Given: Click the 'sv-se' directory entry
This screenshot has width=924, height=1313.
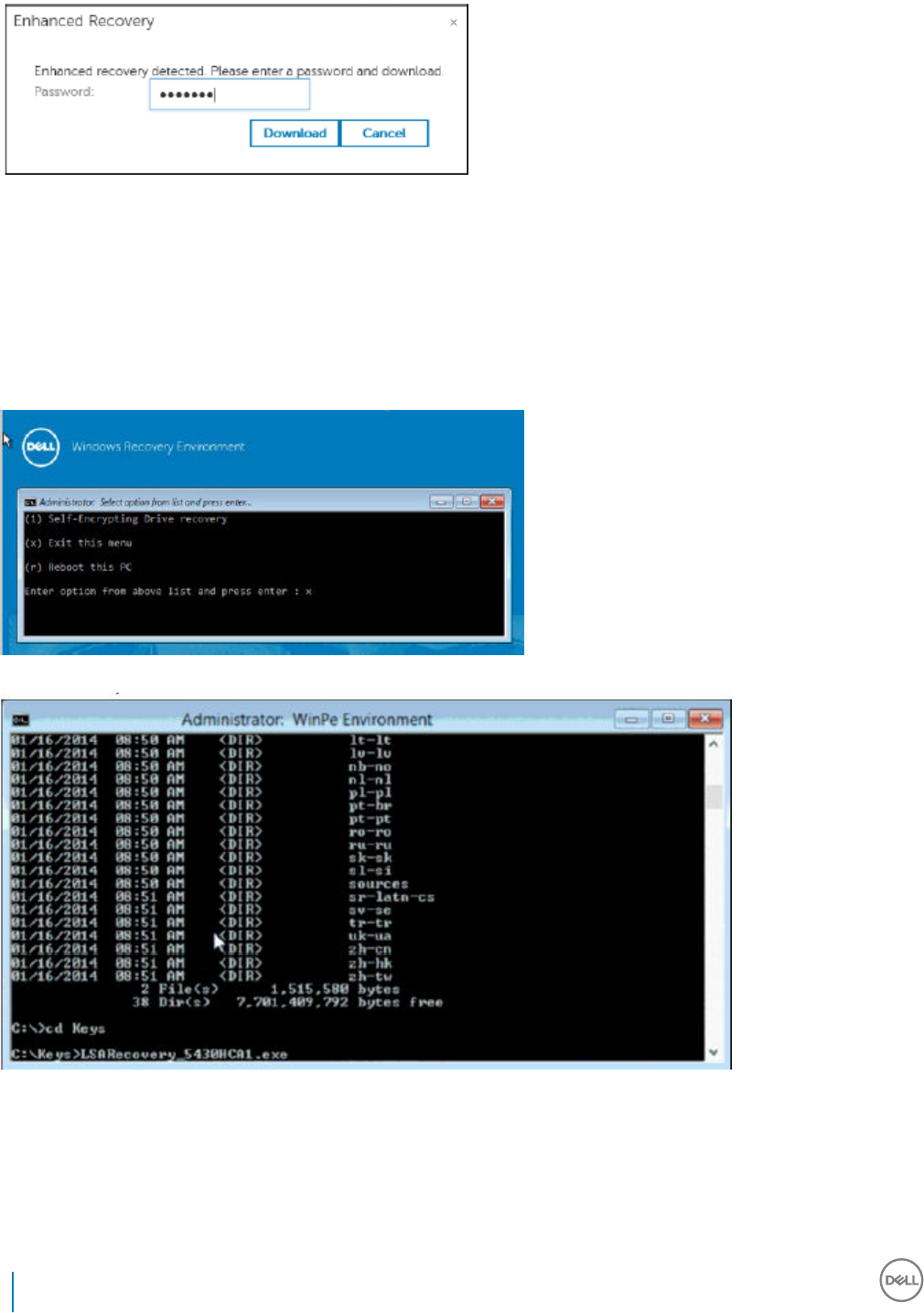Looking at the screenshot, I should pyautogui.click(x=370, y=911).
